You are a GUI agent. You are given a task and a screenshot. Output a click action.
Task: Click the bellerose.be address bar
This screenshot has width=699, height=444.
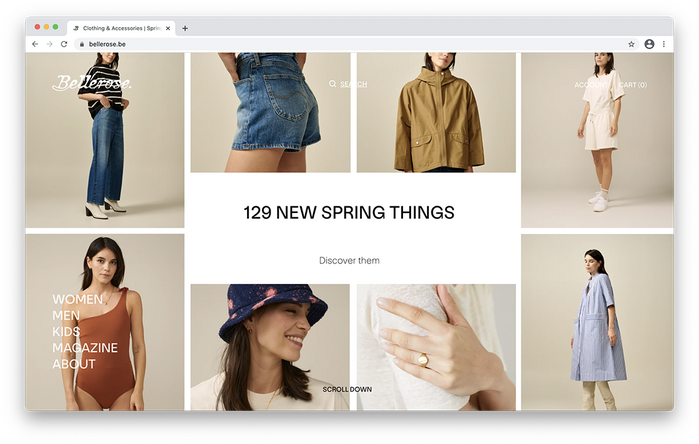tap(354, 44)
